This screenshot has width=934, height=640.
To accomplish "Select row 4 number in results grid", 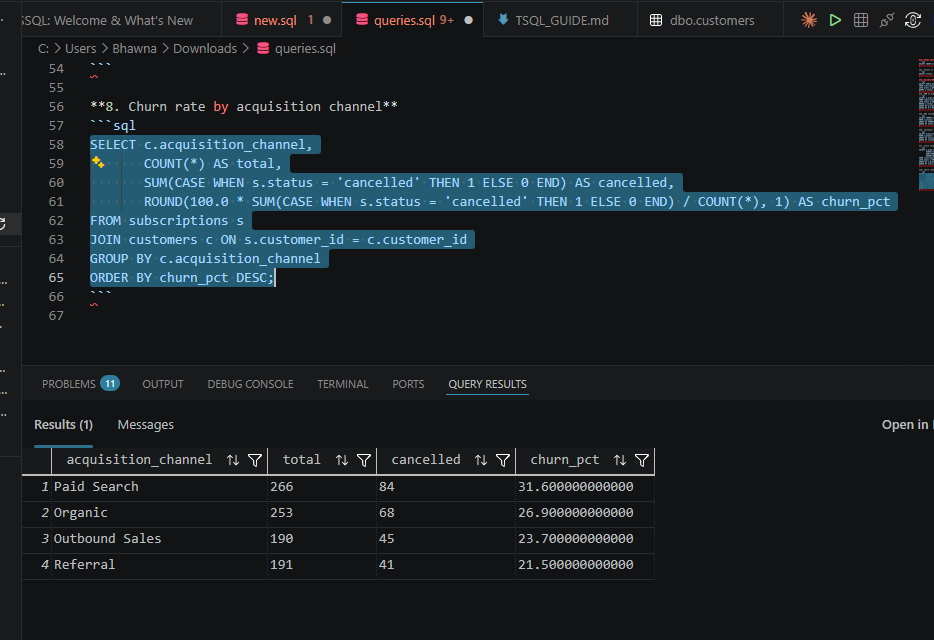I will [x=44, y=565].
